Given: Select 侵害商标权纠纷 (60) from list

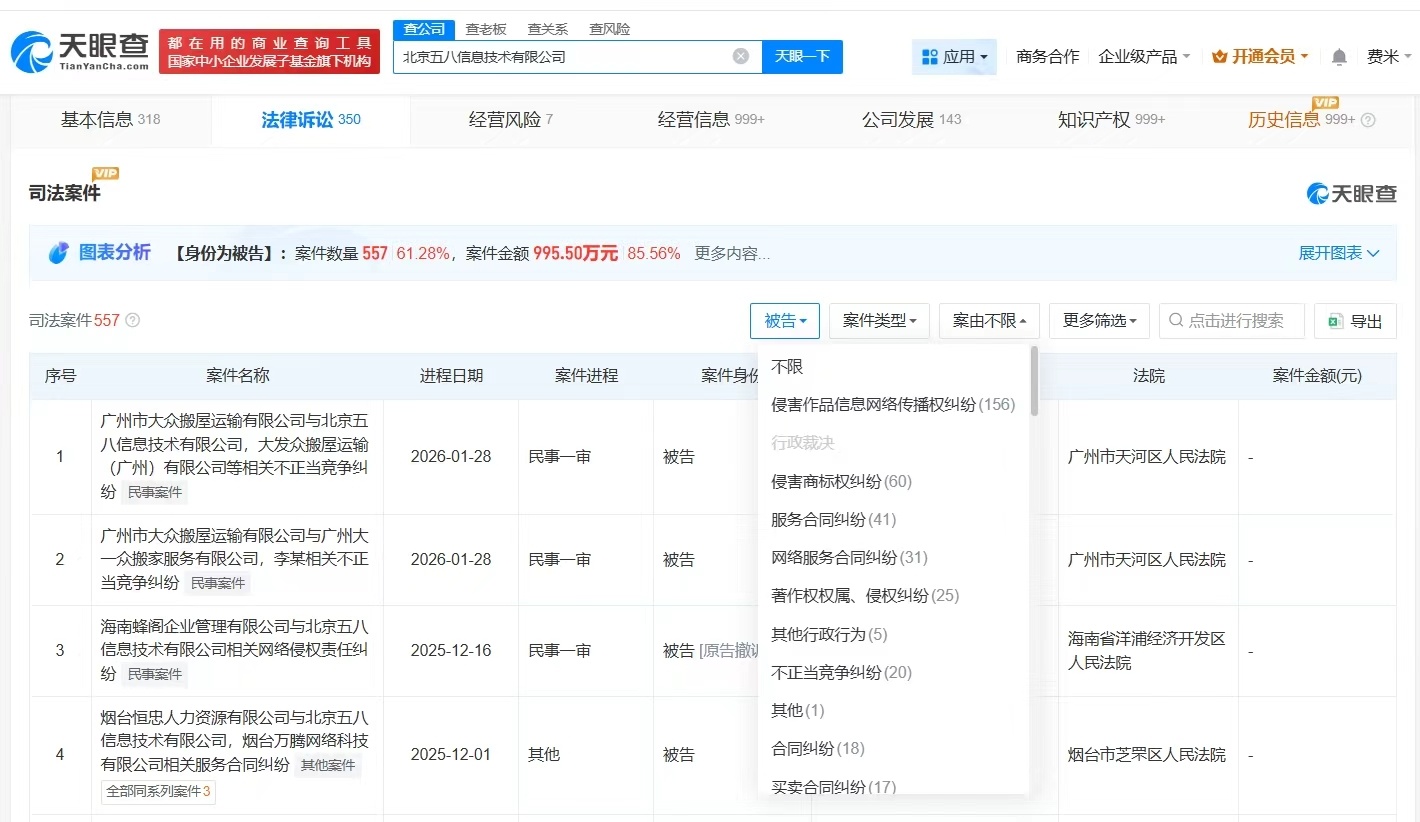Looking at the screenshot, I should tap(841, 481).
